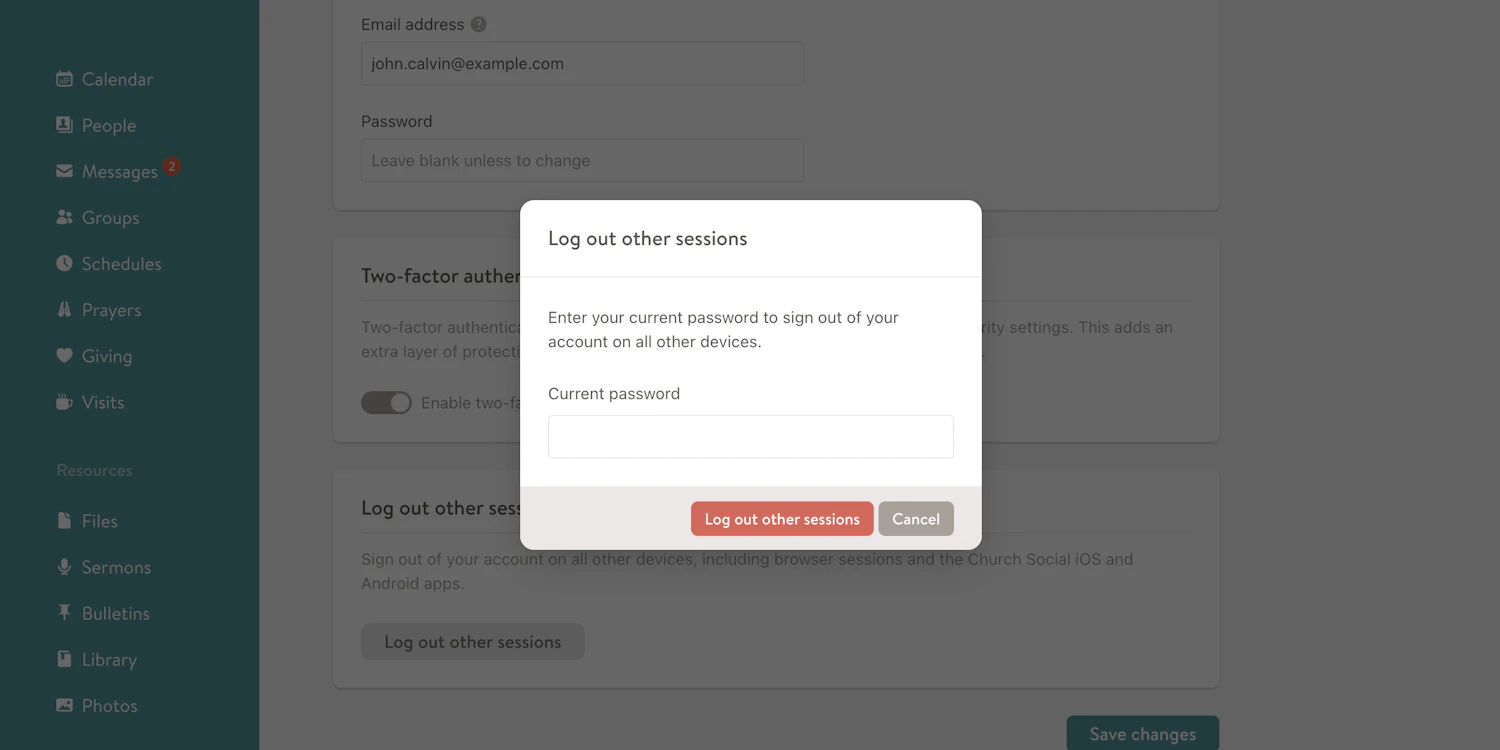The width and height of the screenshot is (1500, 750).
Task: Click the Photos image icon
Action: pos(63,704)
